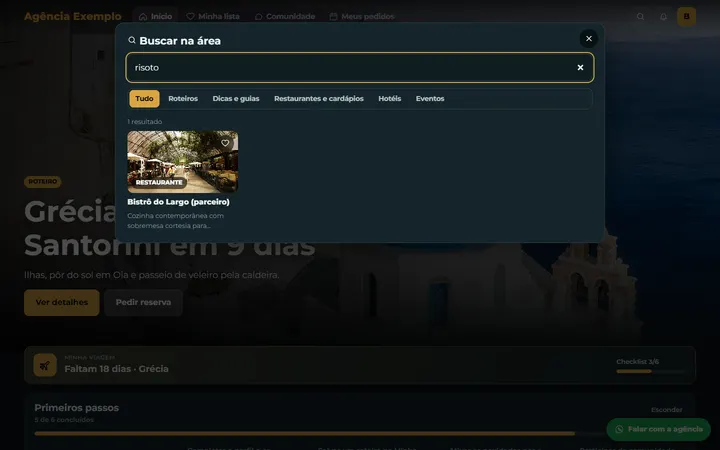Close the Buscar na área dialog
This screenshot has width=720, height=450.
[x=589, y=39]
